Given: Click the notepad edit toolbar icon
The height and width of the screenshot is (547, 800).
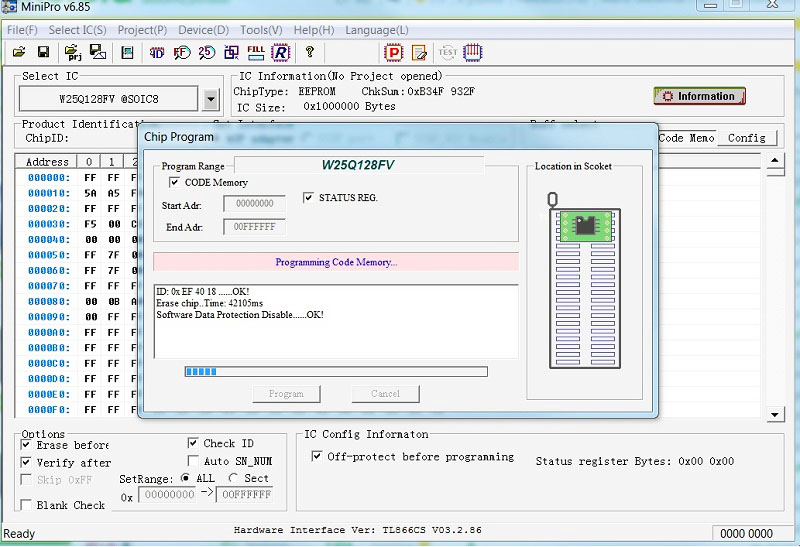Looking at the screenshot, I should click(x=419, y=53).
